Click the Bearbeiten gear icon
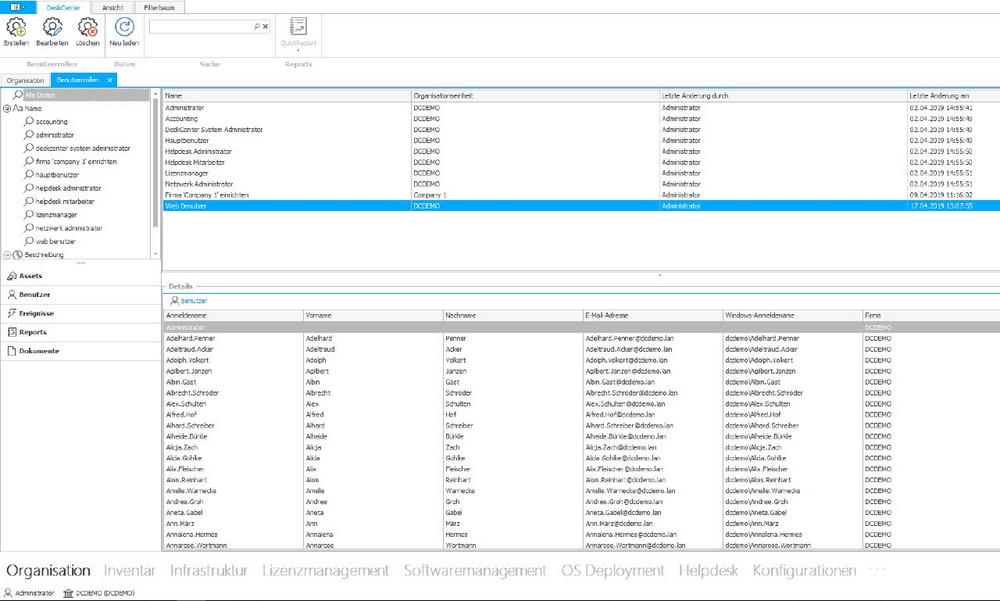 (52, 28)
